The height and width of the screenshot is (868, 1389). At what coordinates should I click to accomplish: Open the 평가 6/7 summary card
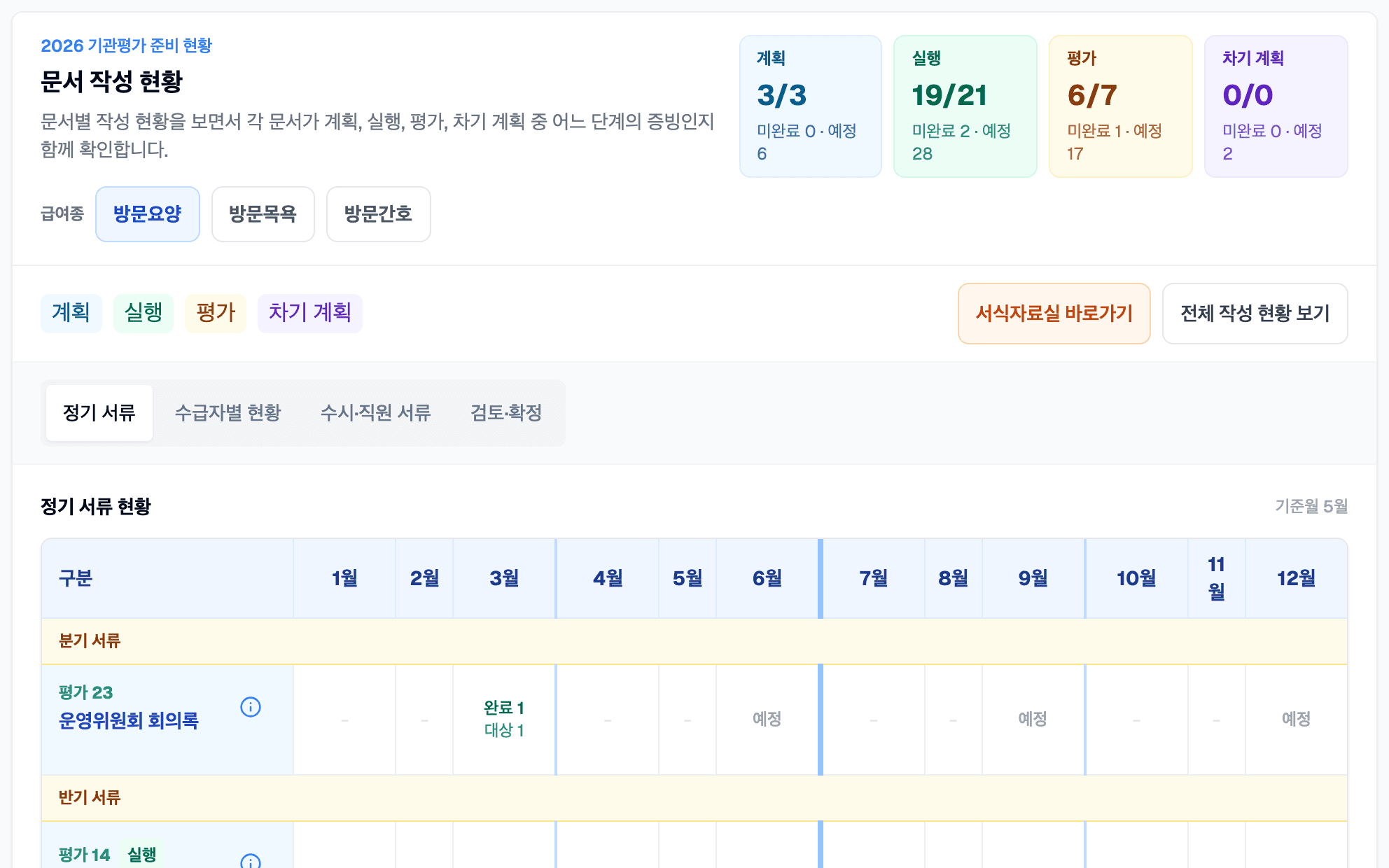[x=1121, y=106]
